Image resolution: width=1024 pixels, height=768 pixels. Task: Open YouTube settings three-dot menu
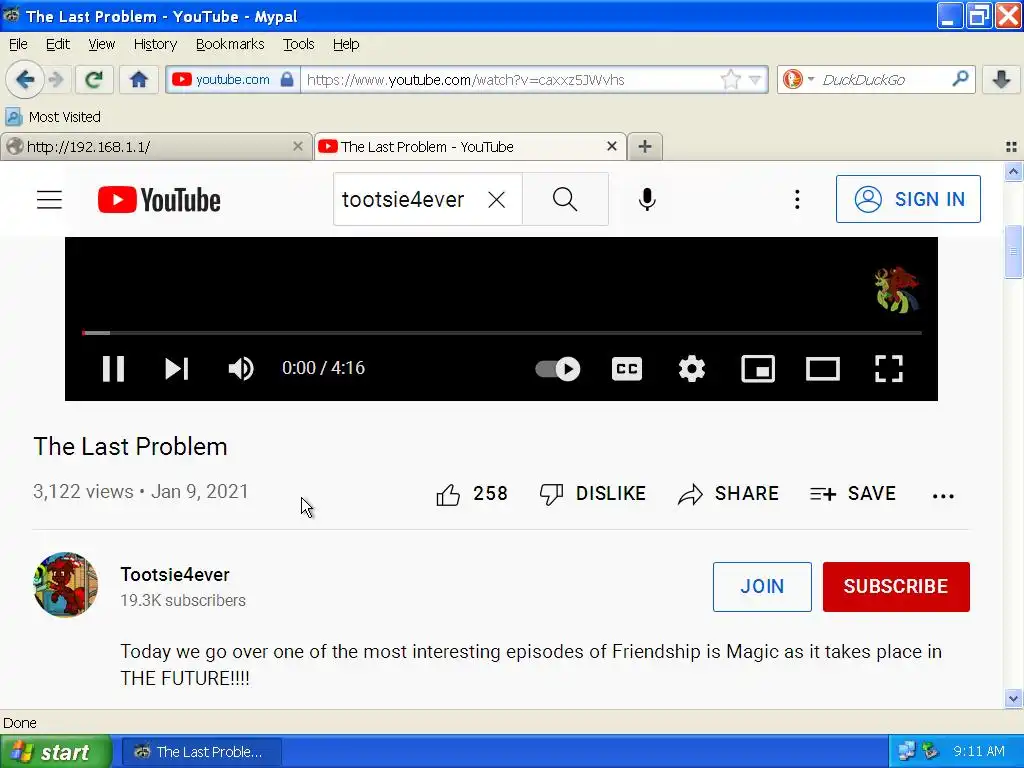click(797, 199)
